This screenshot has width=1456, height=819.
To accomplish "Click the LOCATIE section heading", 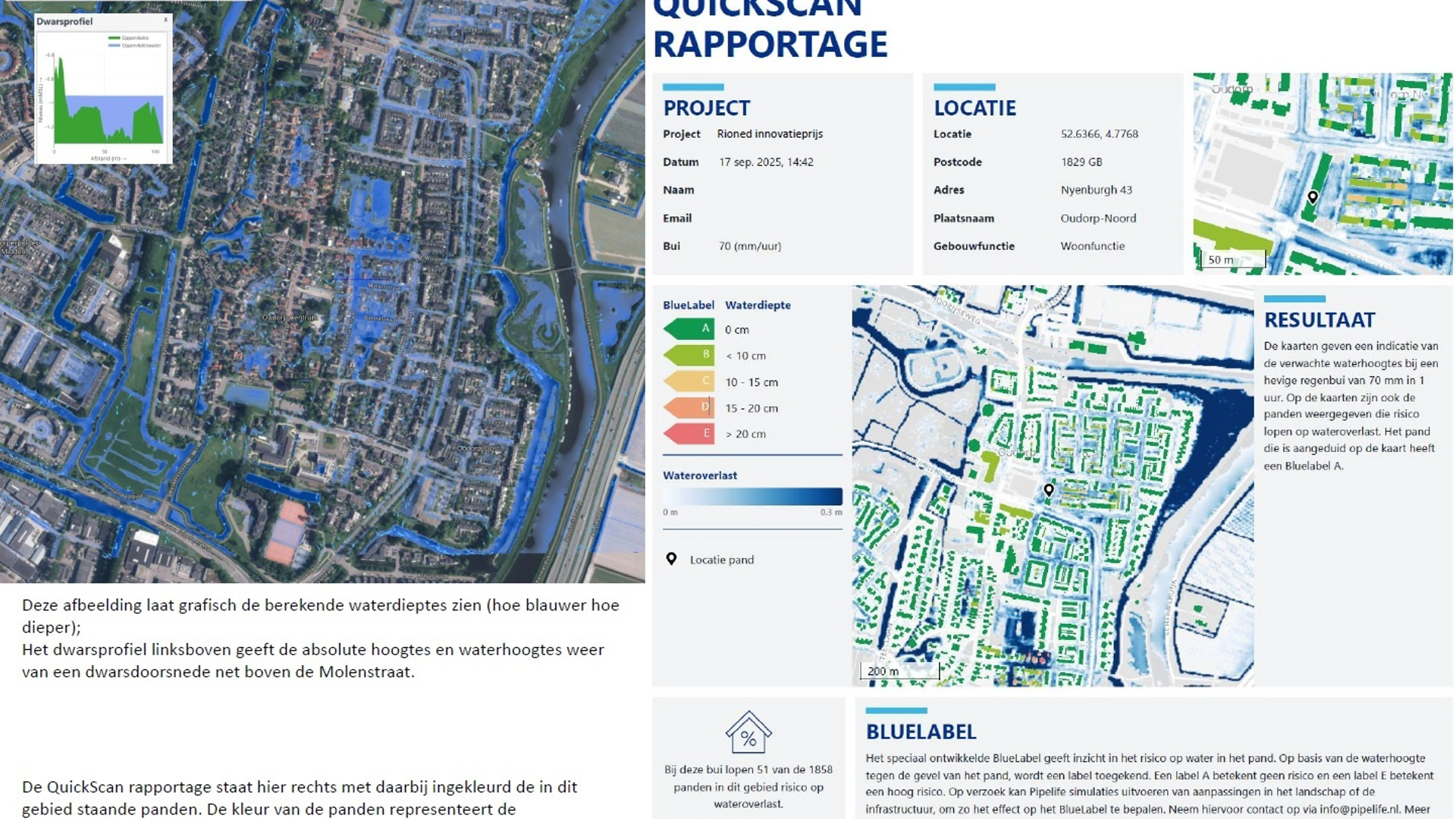I will (974, 108).
